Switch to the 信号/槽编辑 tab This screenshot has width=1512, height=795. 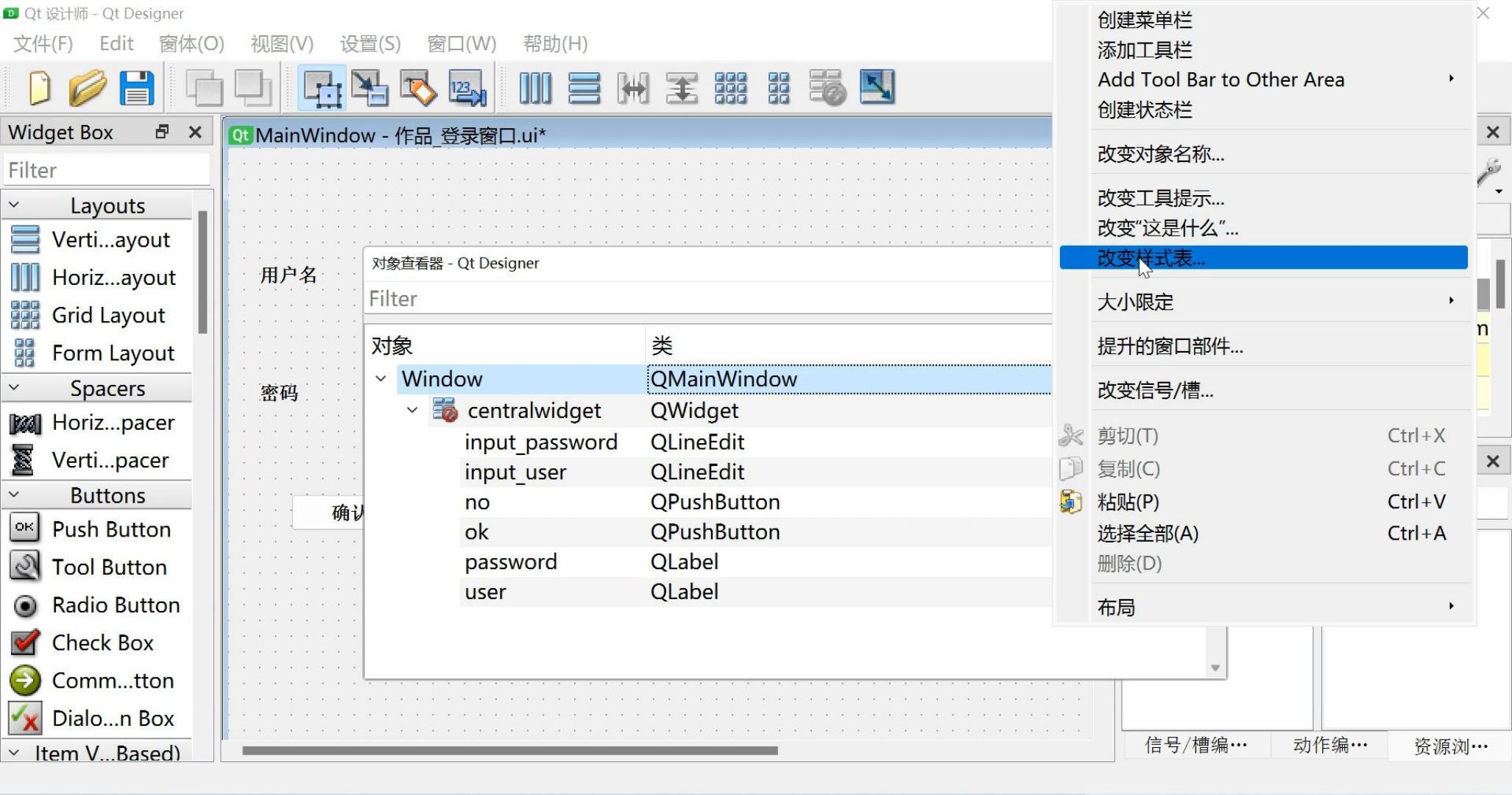(1195, 746)
